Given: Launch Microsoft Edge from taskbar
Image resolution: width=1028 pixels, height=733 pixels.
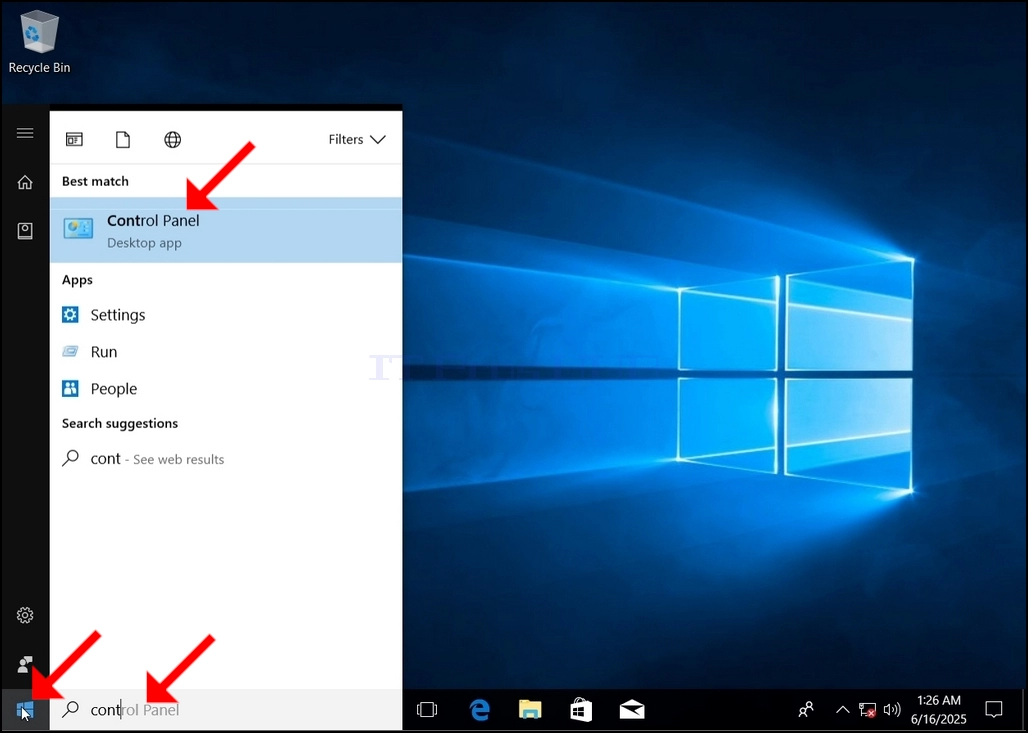Looking at the screenshot, I should coord(480,709).
